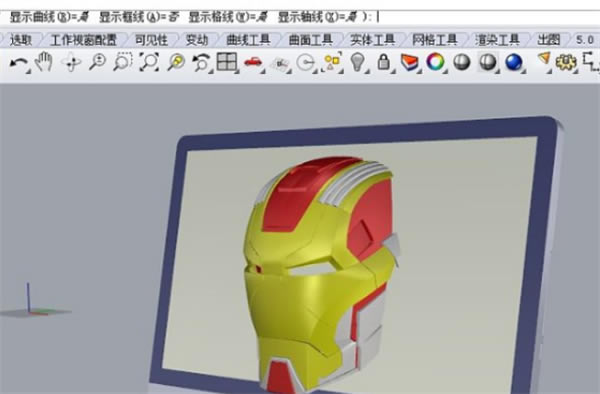Screen dimensions: 600x394
Task: Open the four viewports layout icon
Action: tap(227, 62)
